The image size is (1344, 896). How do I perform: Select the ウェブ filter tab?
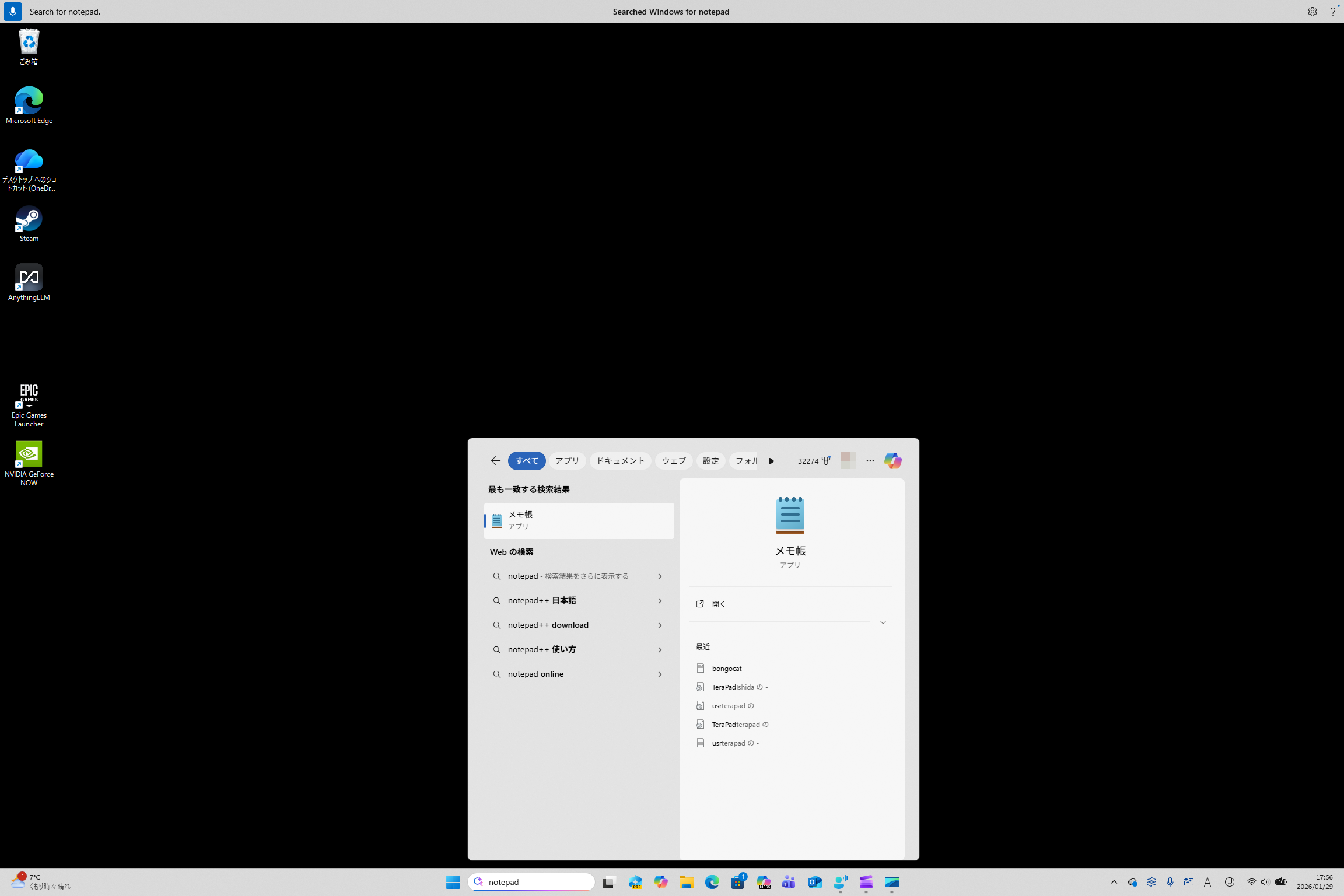click(x=673, y=461)
